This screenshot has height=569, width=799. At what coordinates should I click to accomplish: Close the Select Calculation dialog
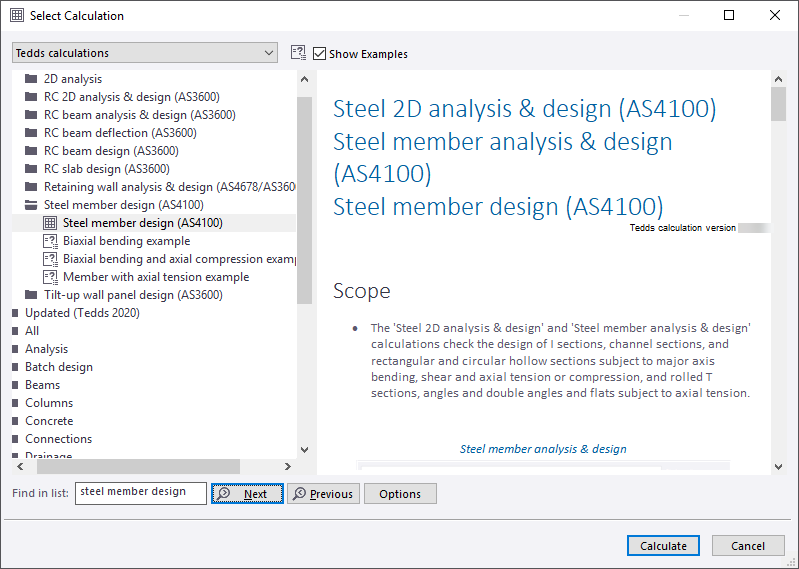pos(775,15)
